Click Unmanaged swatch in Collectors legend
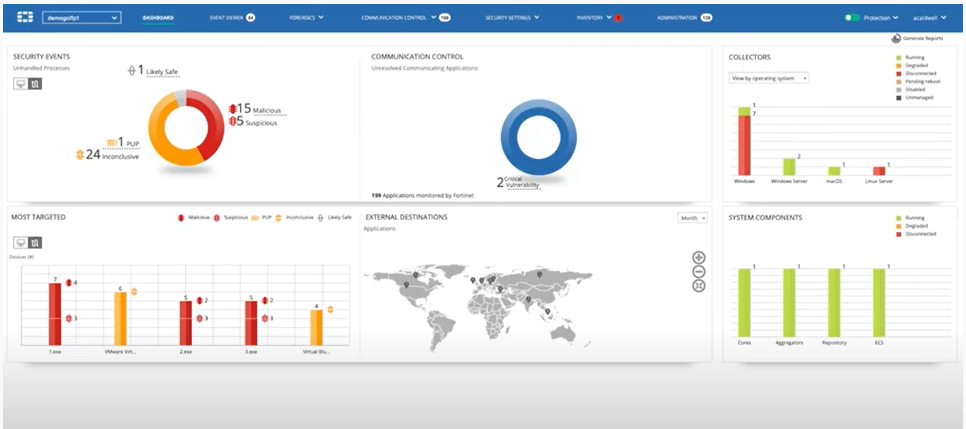 899,97
